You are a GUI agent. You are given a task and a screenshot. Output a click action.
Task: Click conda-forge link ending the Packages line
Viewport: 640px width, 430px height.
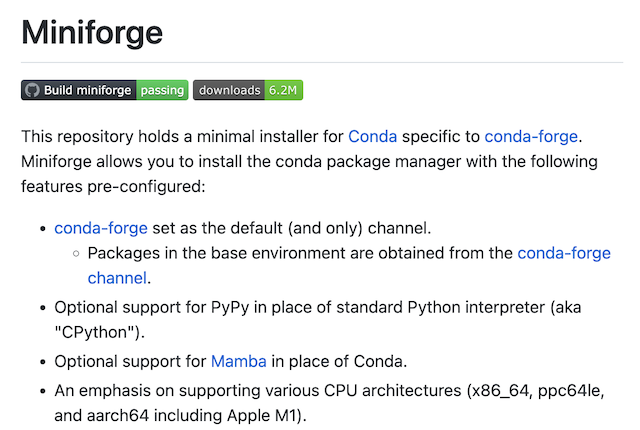point(564,253)
